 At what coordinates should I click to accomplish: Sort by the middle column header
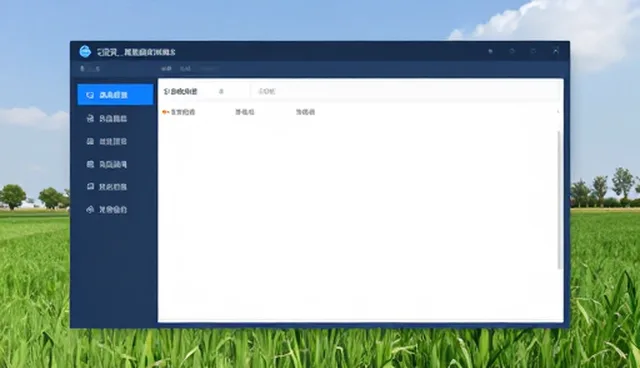tap(245, 112)
